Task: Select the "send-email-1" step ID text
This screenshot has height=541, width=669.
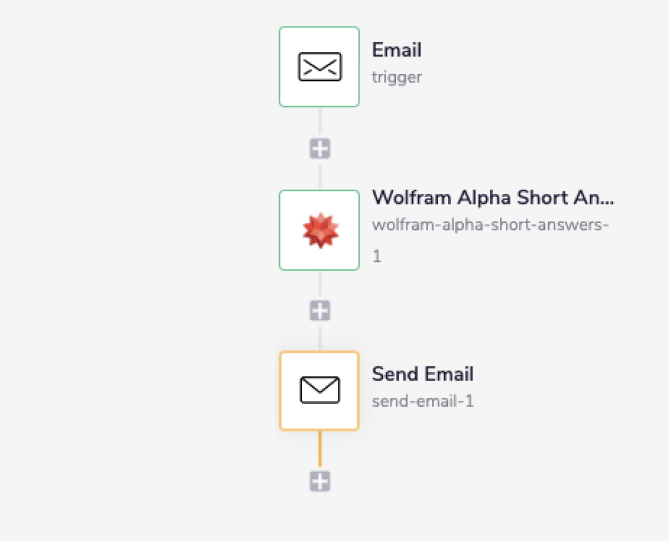Action: (422, 400)
